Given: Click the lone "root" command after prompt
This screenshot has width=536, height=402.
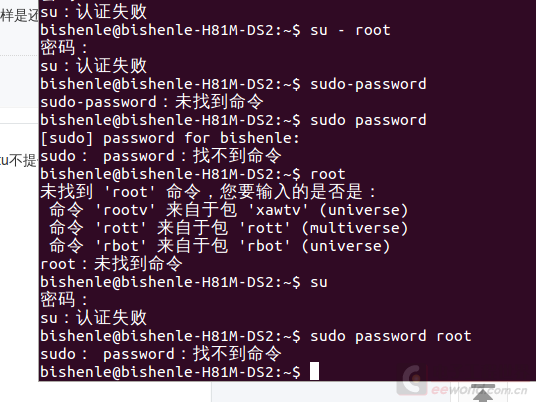Looking at the screenshot, I should pos(327,174).
